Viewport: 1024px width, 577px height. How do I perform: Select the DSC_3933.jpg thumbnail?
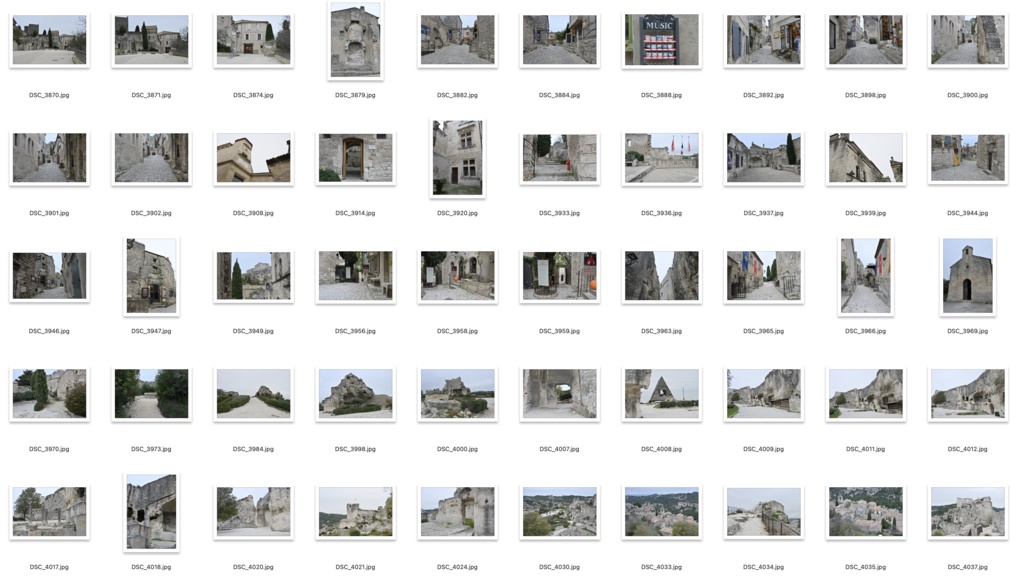(x=560, y=158)
